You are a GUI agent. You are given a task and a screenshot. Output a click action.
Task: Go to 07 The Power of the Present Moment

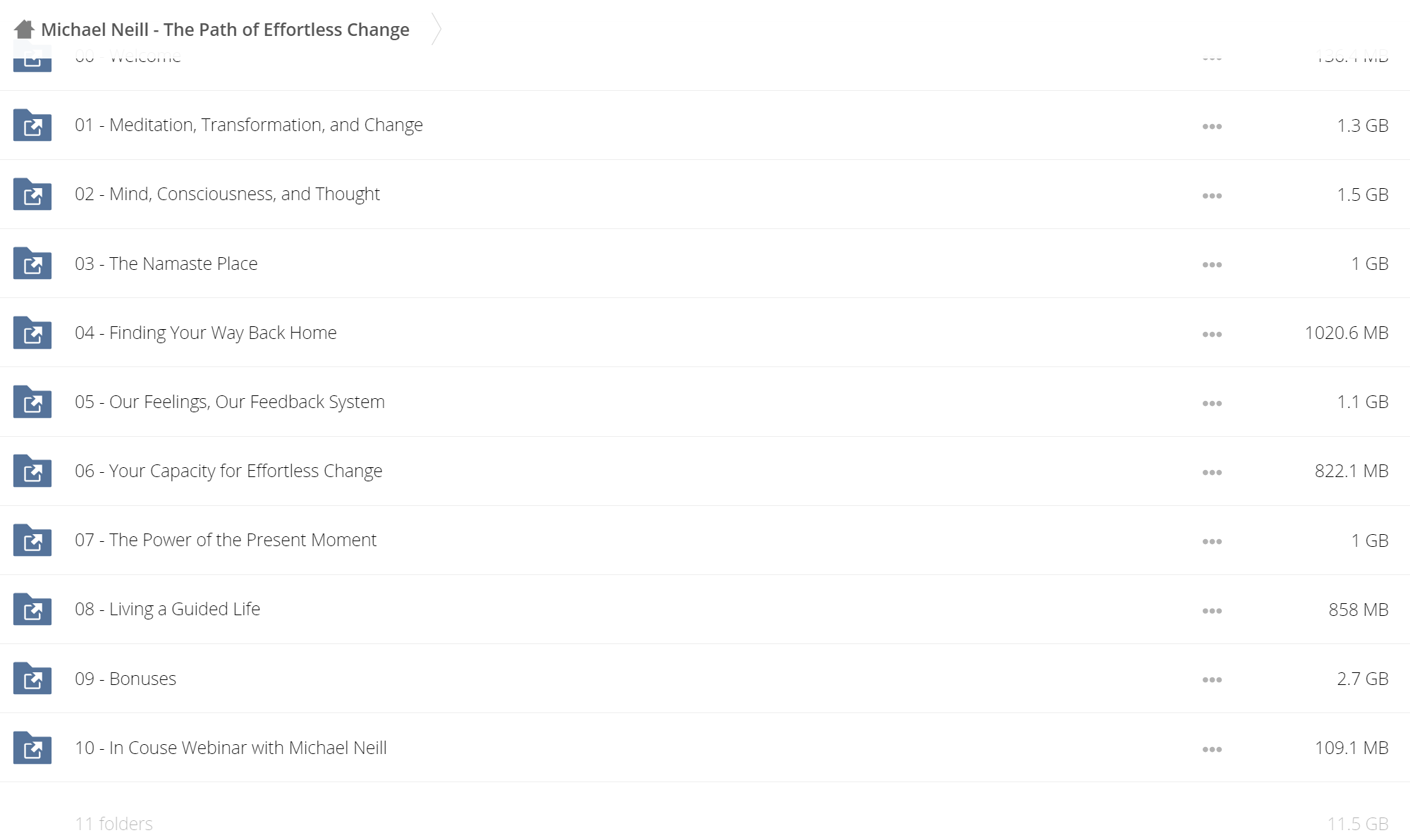[x=226, y=540]
